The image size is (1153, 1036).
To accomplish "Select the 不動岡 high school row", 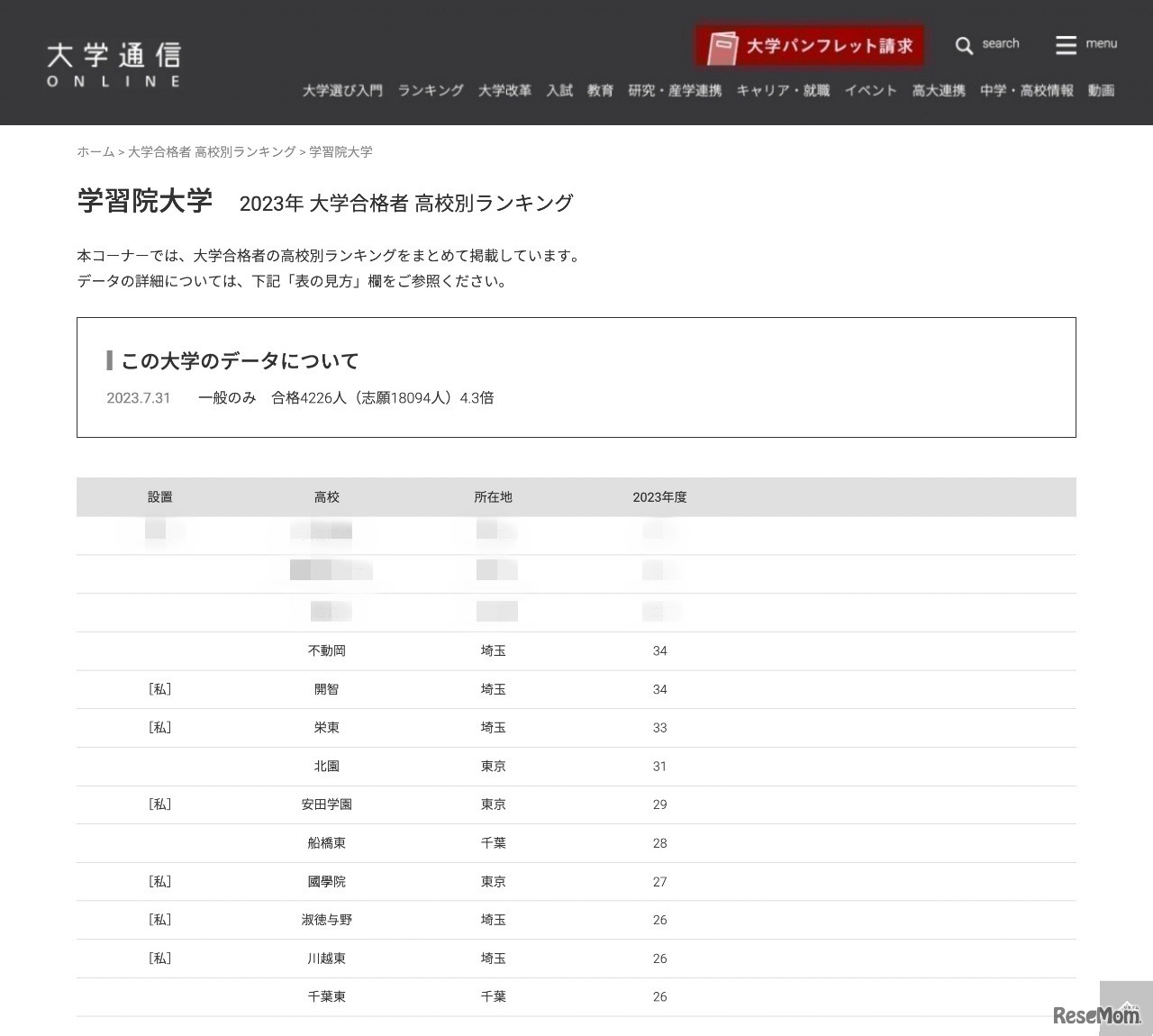I will (326, 650).
